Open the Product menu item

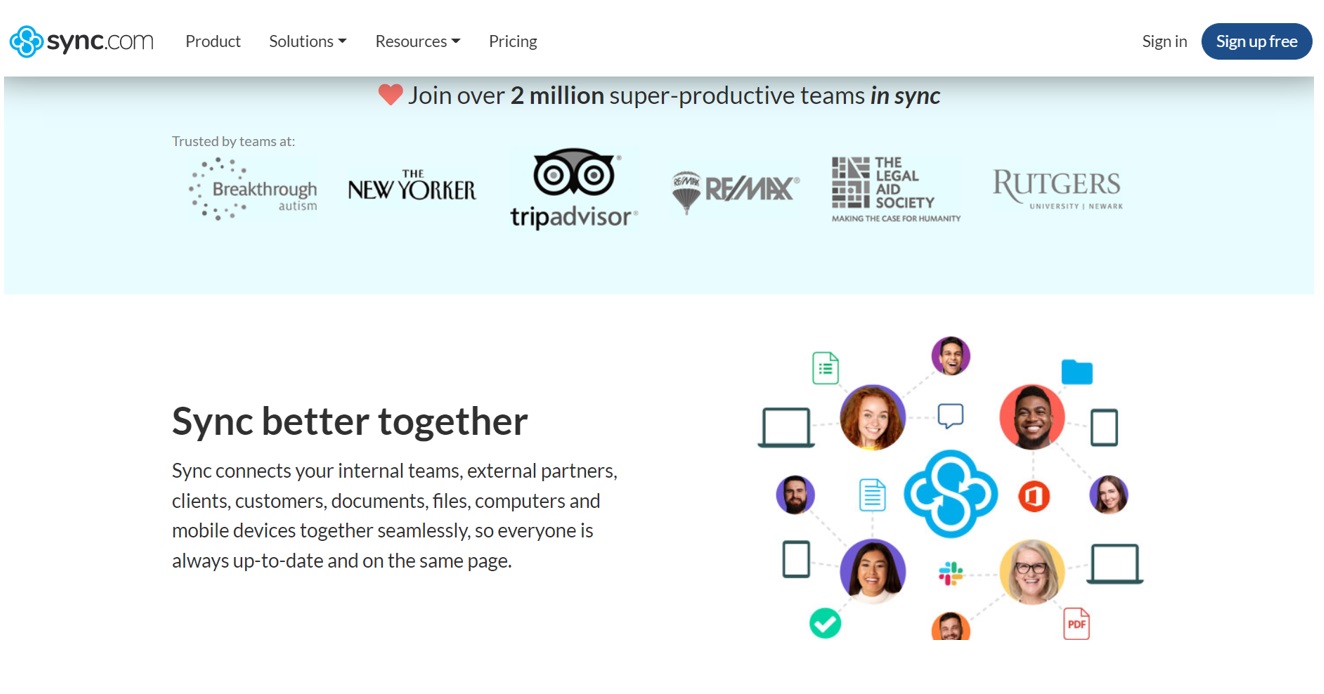click(213, 41)
